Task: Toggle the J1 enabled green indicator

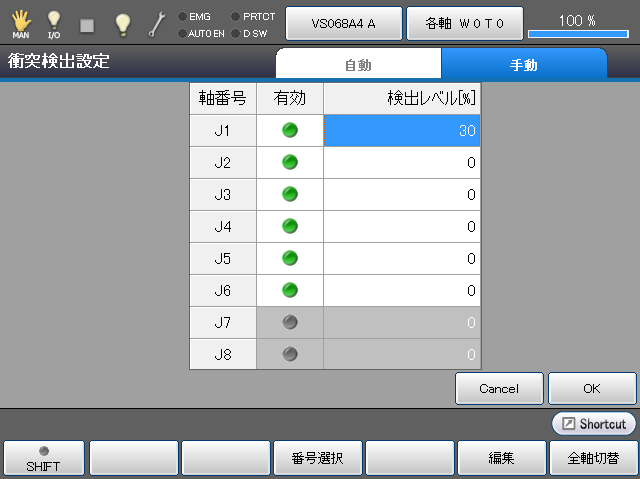Action: pyautogui.click(x=290, y=130)
